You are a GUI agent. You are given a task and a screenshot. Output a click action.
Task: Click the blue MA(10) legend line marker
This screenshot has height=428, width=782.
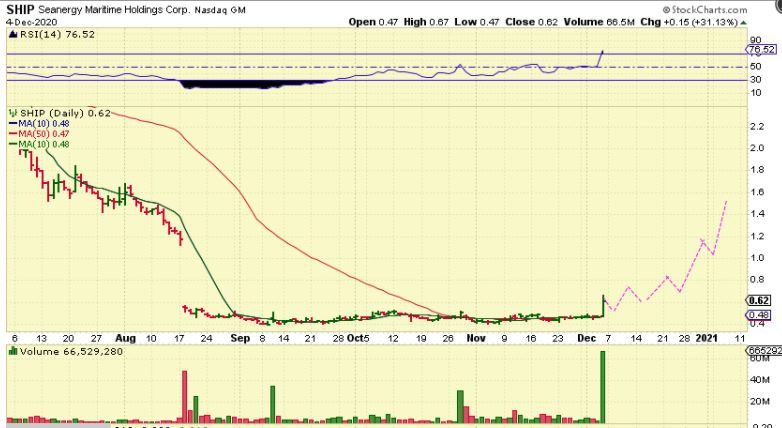point(13,124)
